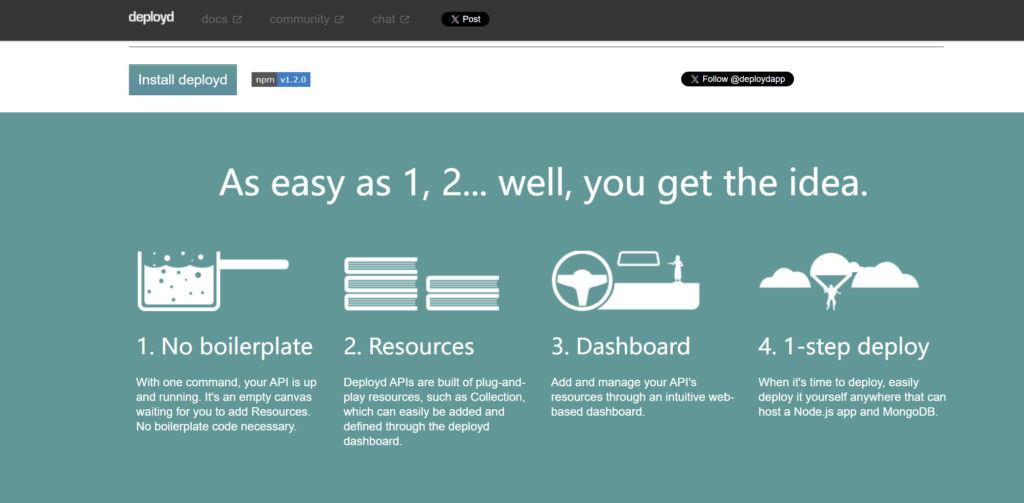Click the '2. Resources' heading
This screenshot has height=503, width=1024.
409,347
